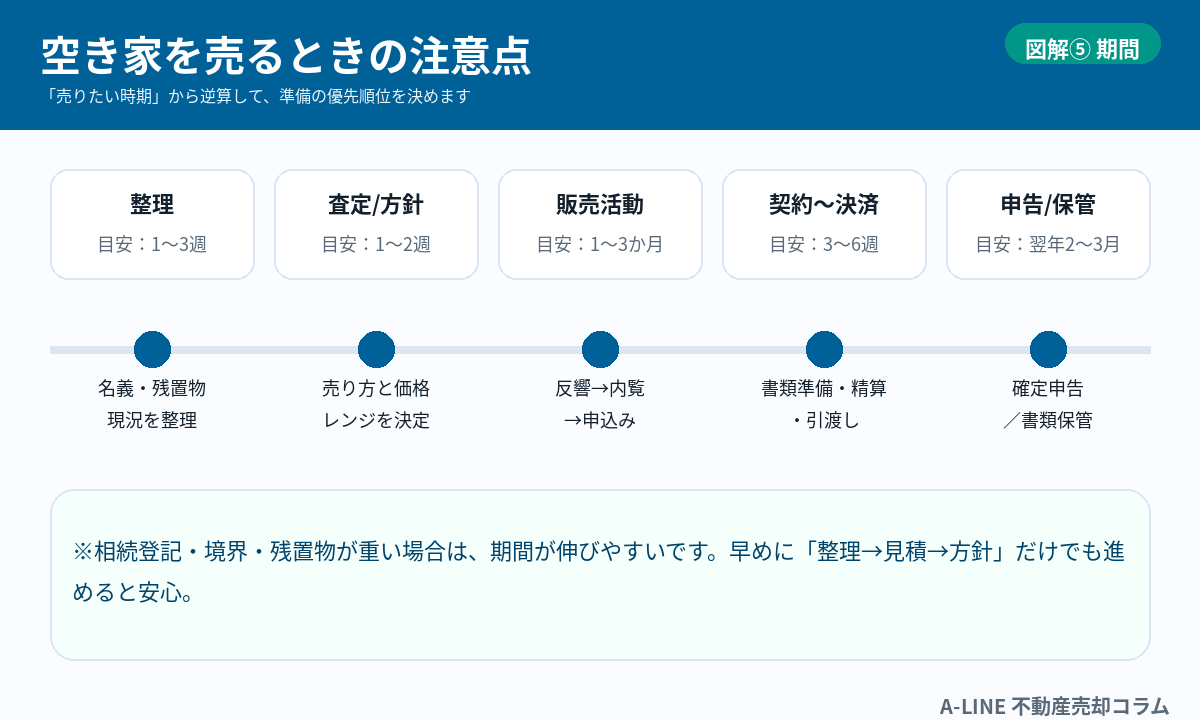Click the 書類準備・精算・引渡し label
The height and width of the screenshot is (720, 1200).
pyautogui.click(x=824, y=404)
